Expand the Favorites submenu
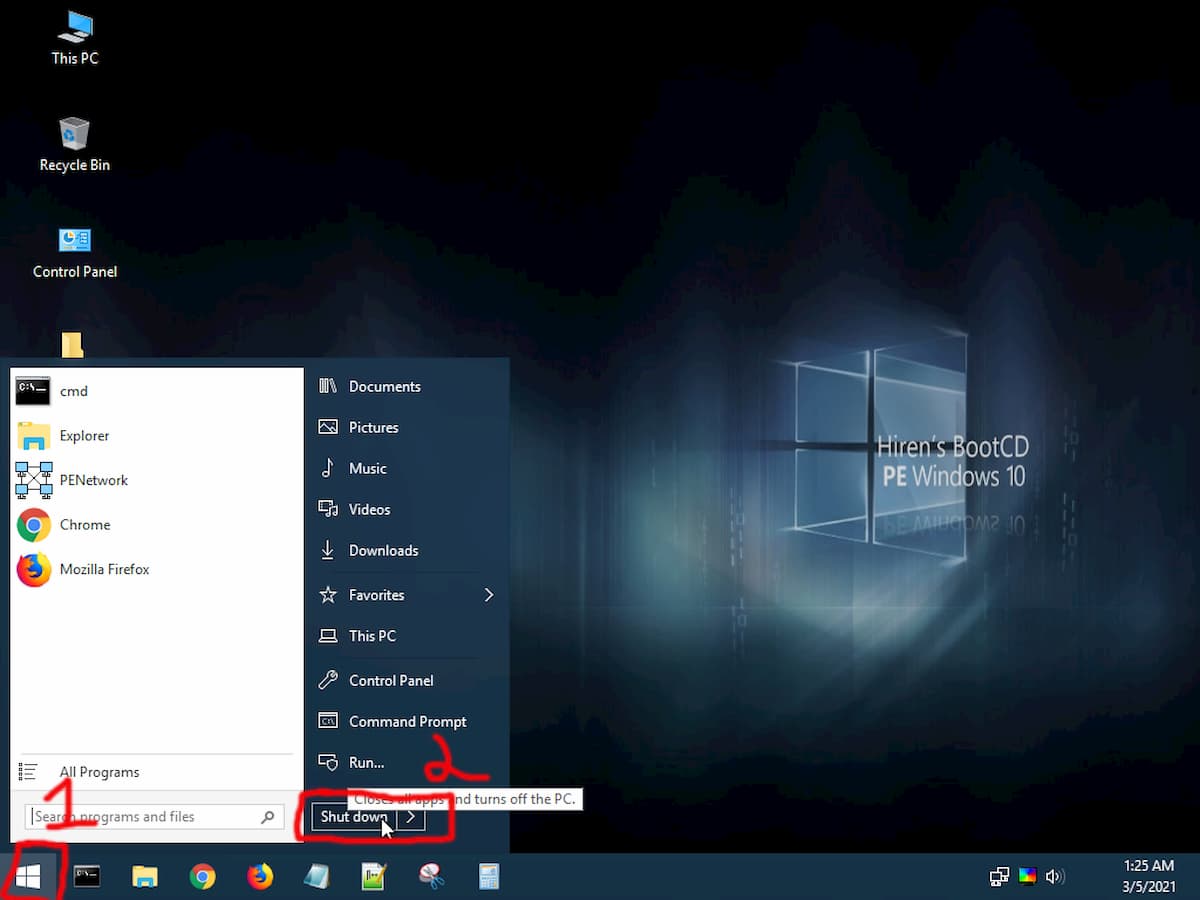The width and height of the screenshot is (1200, 900). coord(407,595)
